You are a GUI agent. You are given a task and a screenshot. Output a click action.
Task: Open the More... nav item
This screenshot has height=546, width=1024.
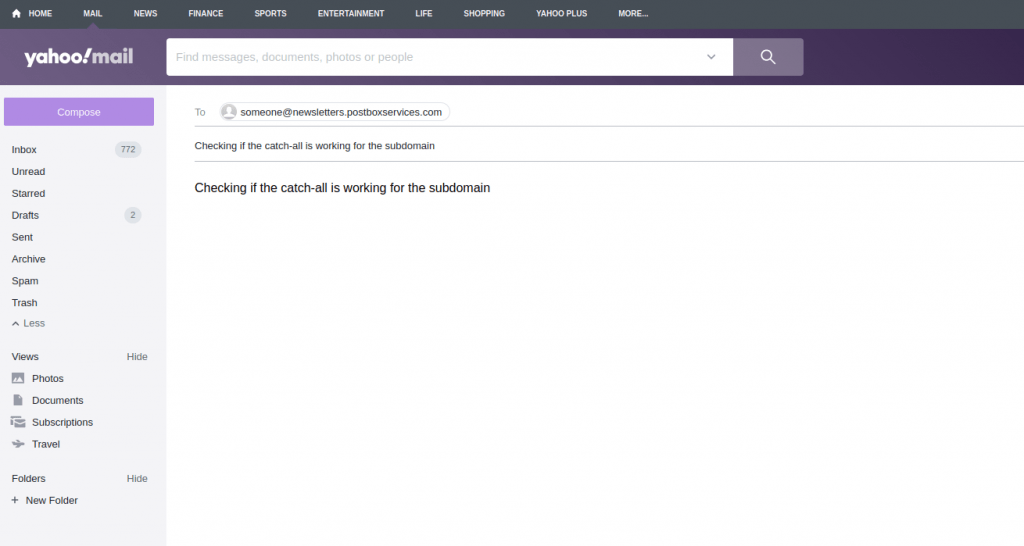click(633, 13)
